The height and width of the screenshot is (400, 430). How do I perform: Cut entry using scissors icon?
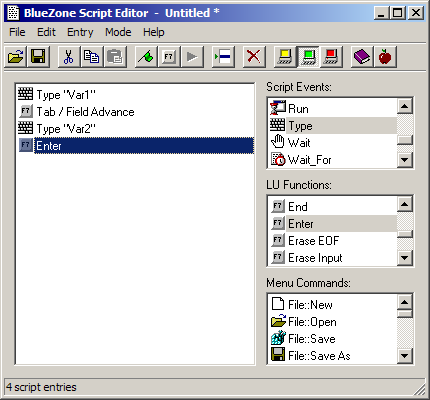point(69,57)
